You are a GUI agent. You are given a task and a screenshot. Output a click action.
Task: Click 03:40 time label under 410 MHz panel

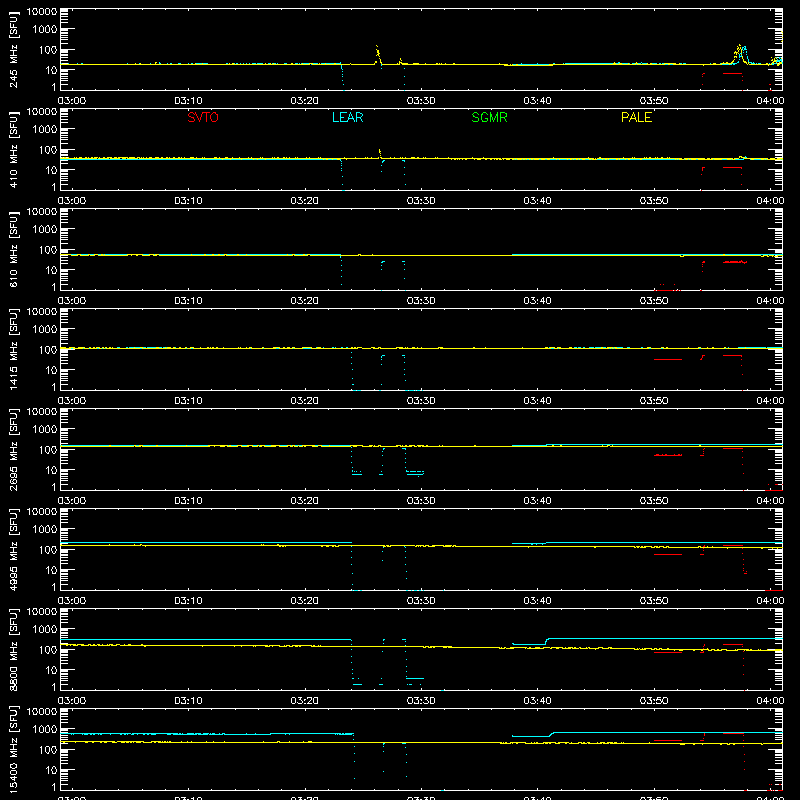[x=537, y=201]
